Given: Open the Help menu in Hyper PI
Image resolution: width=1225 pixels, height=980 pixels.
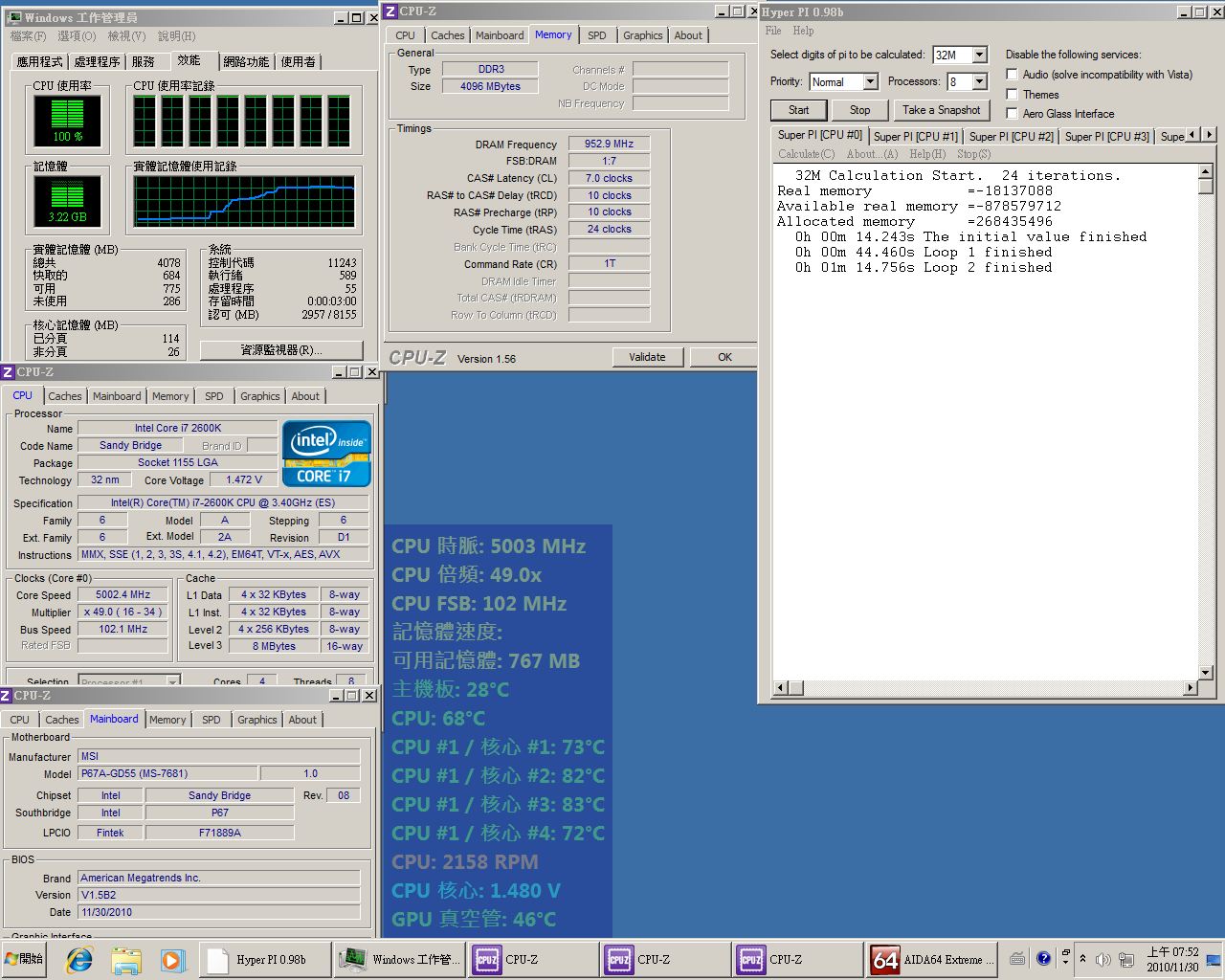Looking at the screenshot, I should coord(803,31).
